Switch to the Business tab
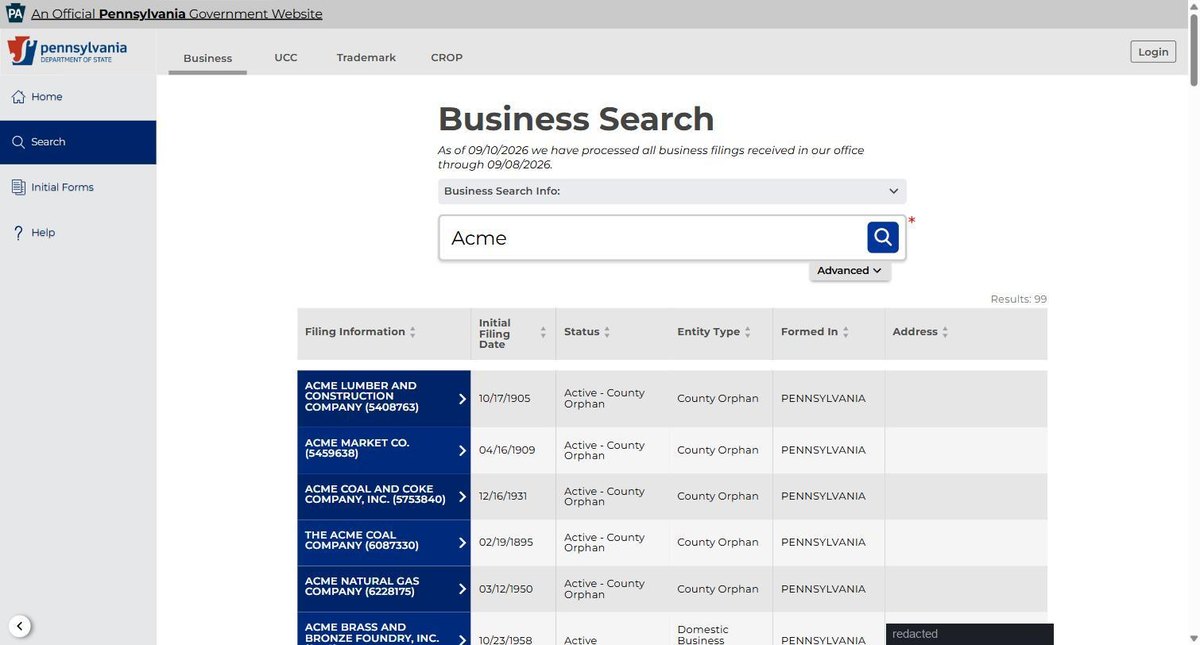Viewport: 1200px width, 645px height. coord(208,58)
